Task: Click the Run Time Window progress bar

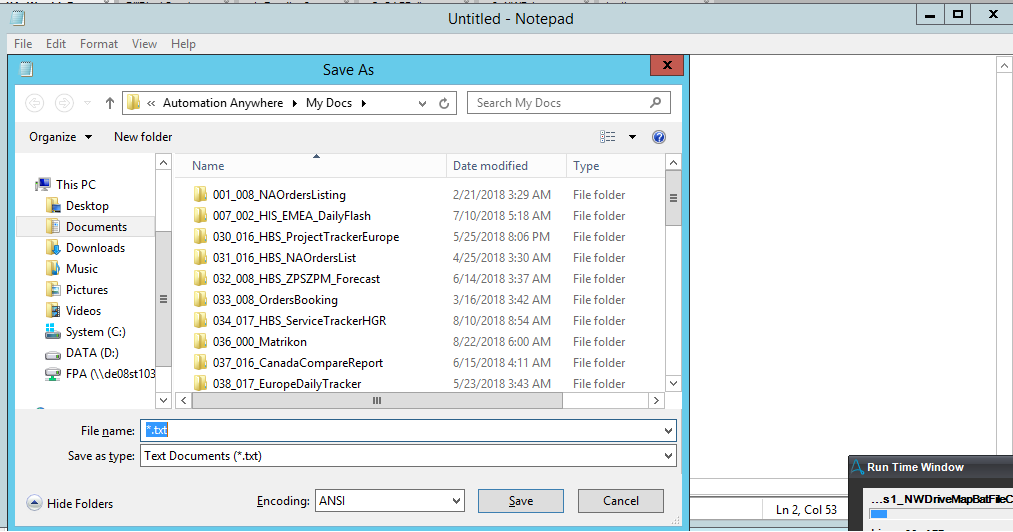Action: click(941, 515)
